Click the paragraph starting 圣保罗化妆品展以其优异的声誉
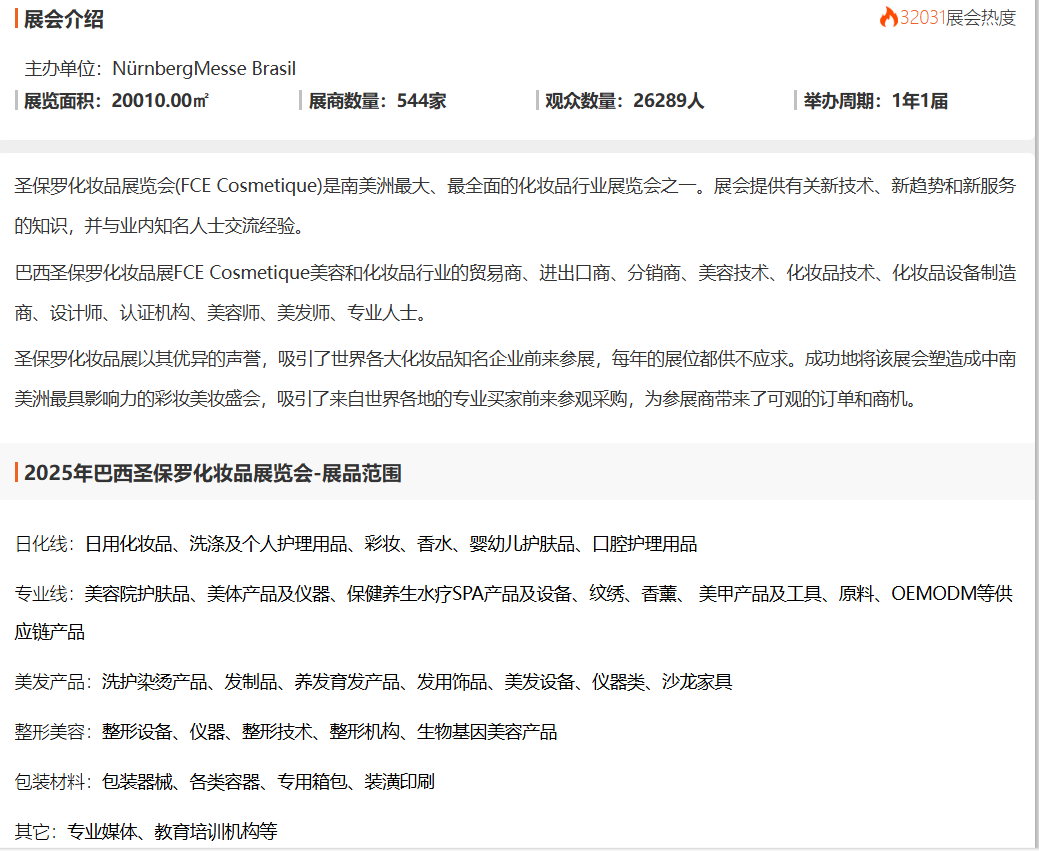Image resolution: width=1039 pixels, height=851 pixels. [x=516, y=378]
